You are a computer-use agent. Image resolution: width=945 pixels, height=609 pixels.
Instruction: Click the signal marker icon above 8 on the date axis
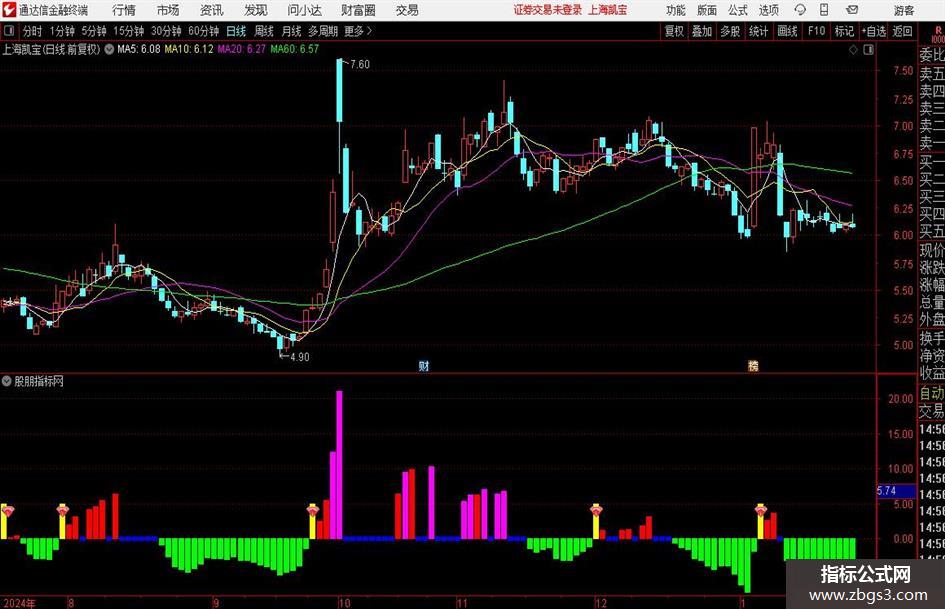pos(63,511)
